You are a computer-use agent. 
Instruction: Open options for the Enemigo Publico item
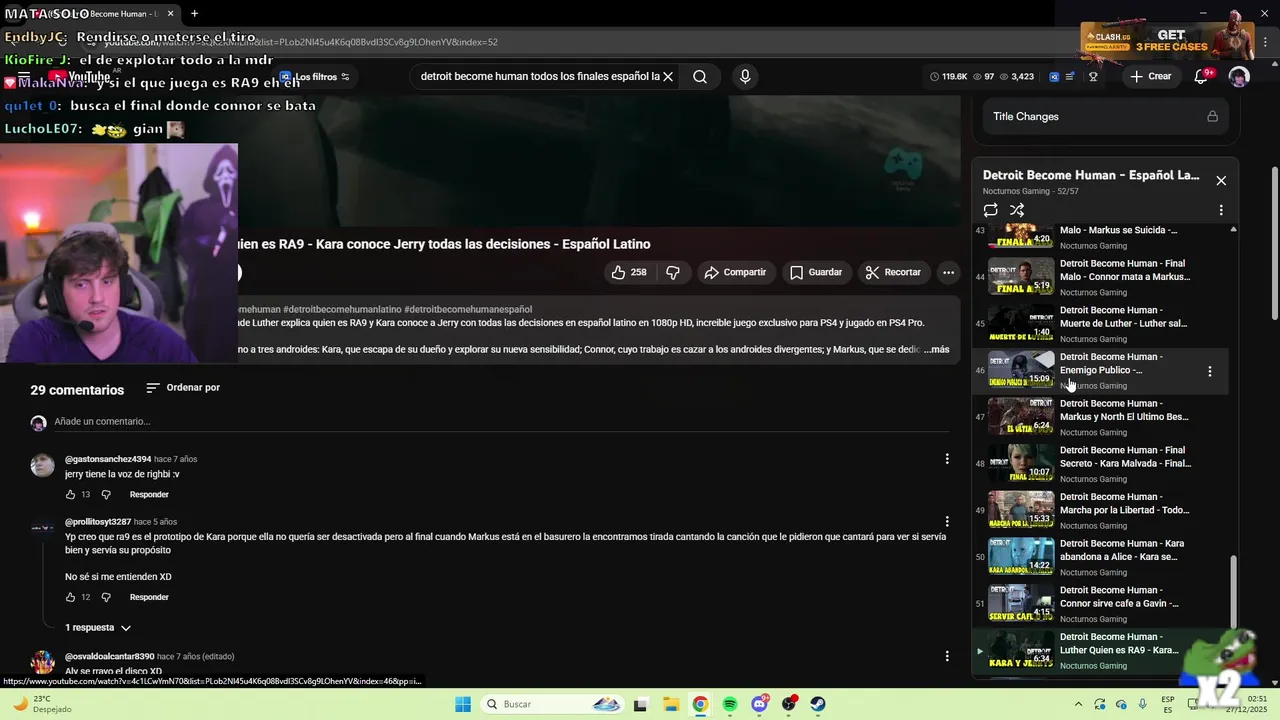[x=1210, y=371]
